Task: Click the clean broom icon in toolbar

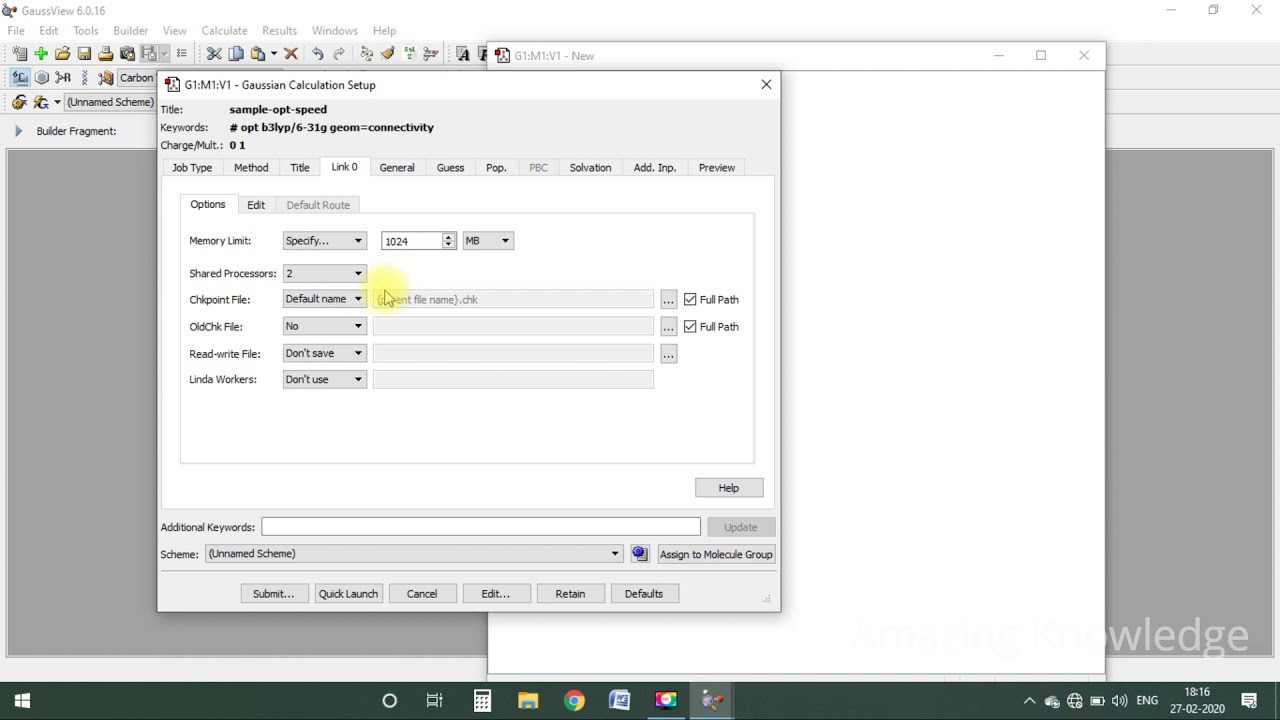Action: point(388,54)
